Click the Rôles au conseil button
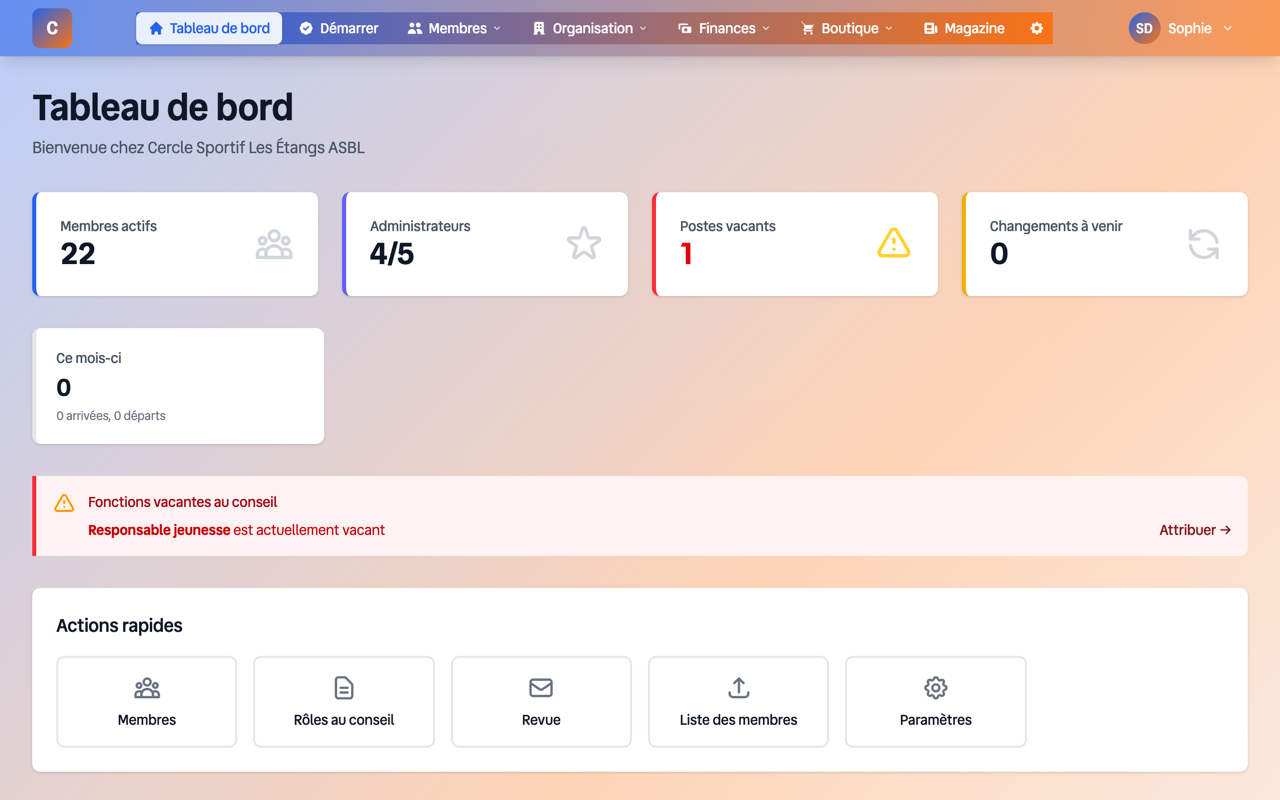1280x800 pixels. (344, 702)
